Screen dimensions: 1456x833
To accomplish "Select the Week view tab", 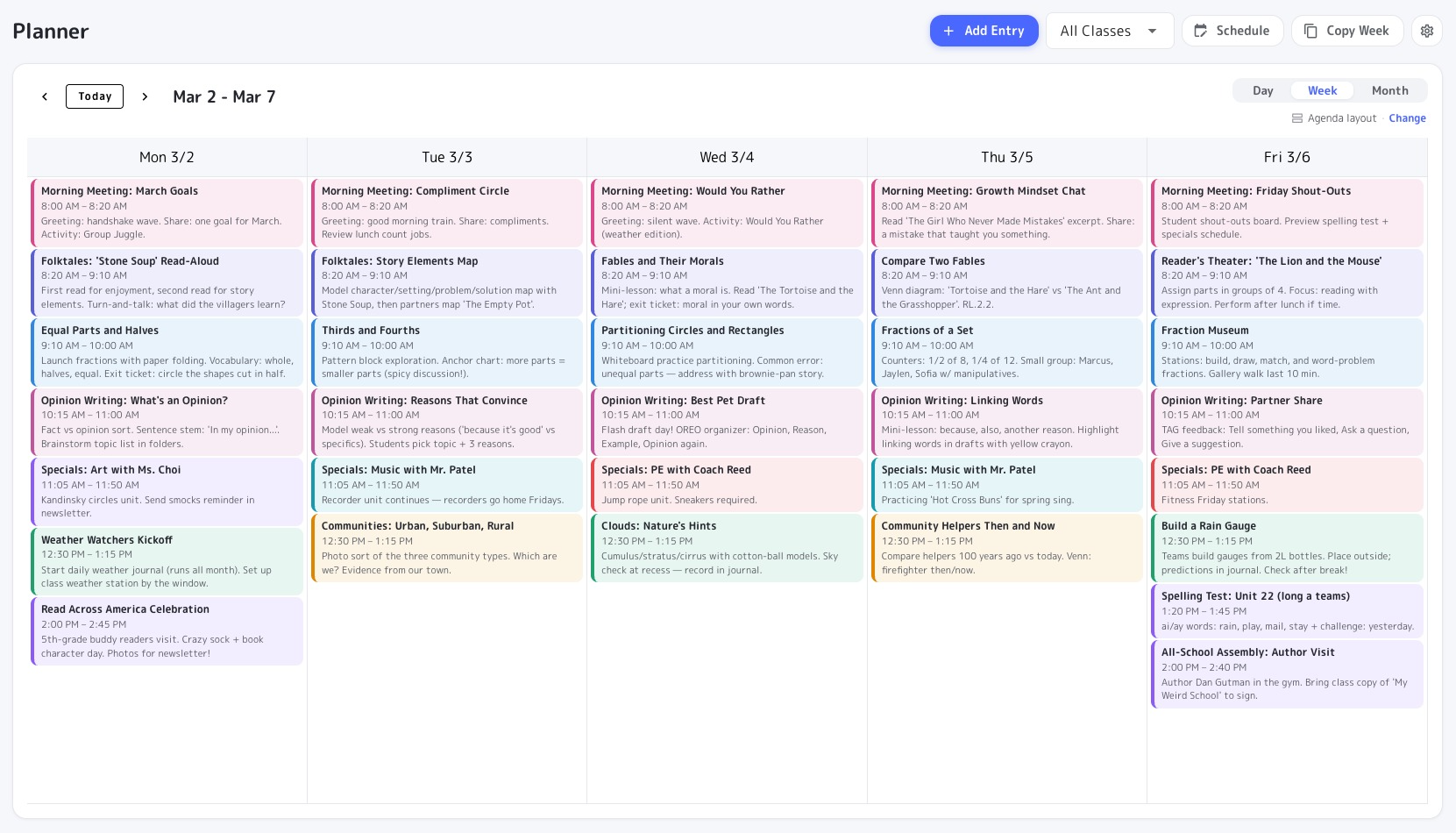I will (1322, 90).
